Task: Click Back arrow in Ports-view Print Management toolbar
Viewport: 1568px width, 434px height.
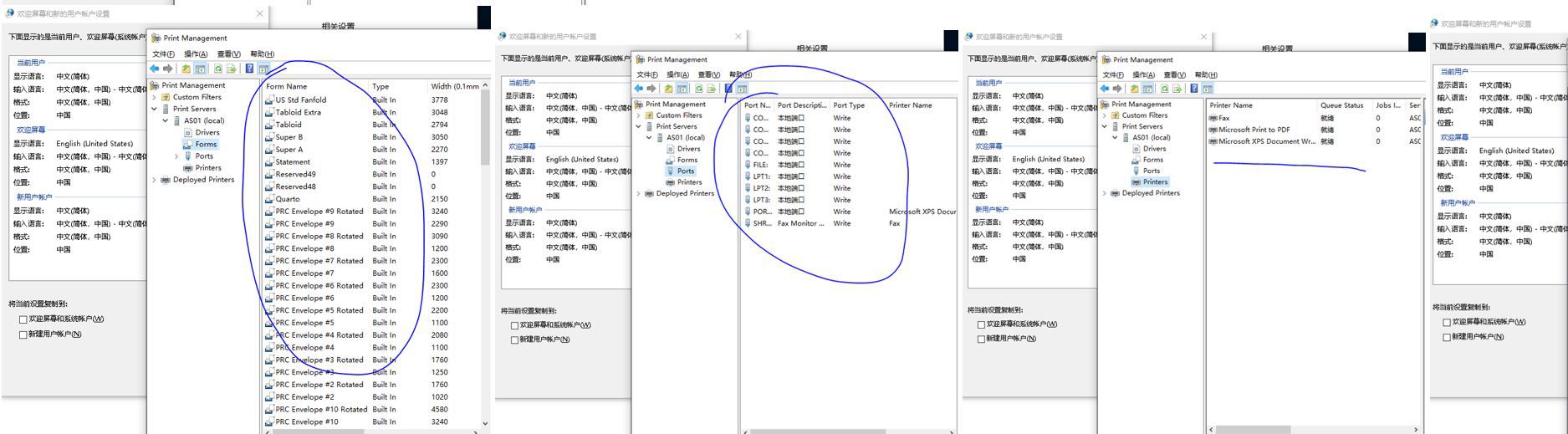Action: point(638,89)
